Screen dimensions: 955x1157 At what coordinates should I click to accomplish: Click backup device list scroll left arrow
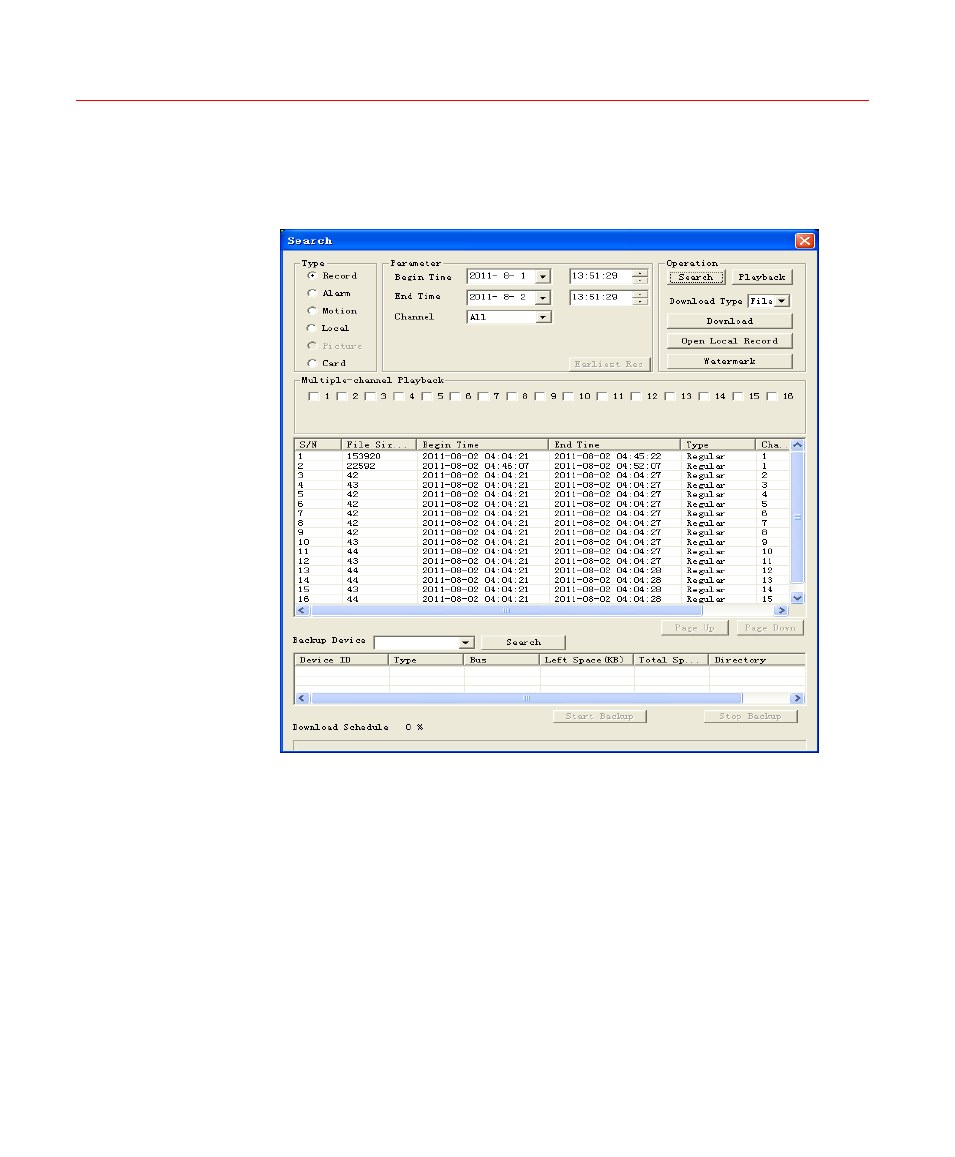pos(302,698)
